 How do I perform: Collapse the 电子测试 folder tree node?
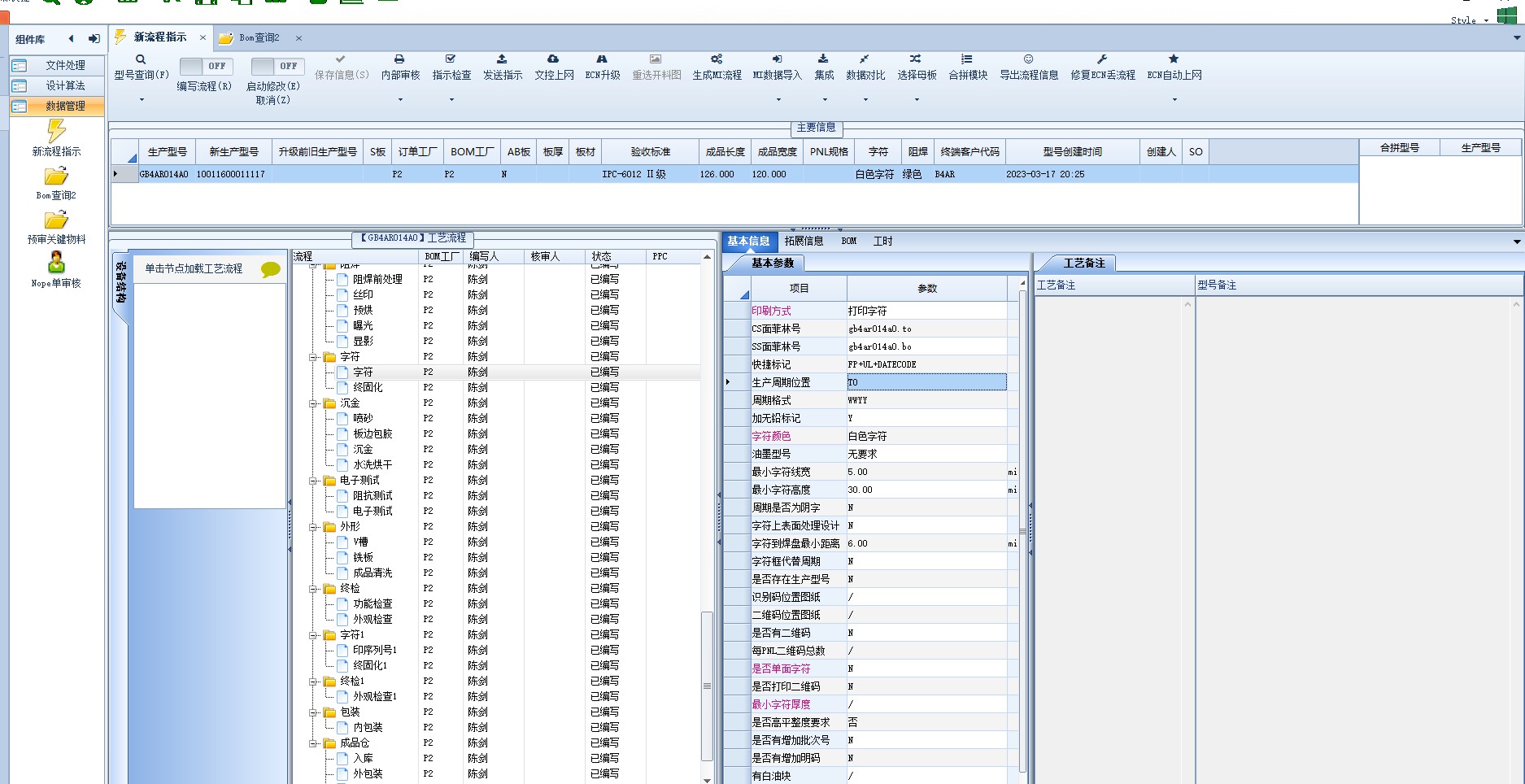313,481
